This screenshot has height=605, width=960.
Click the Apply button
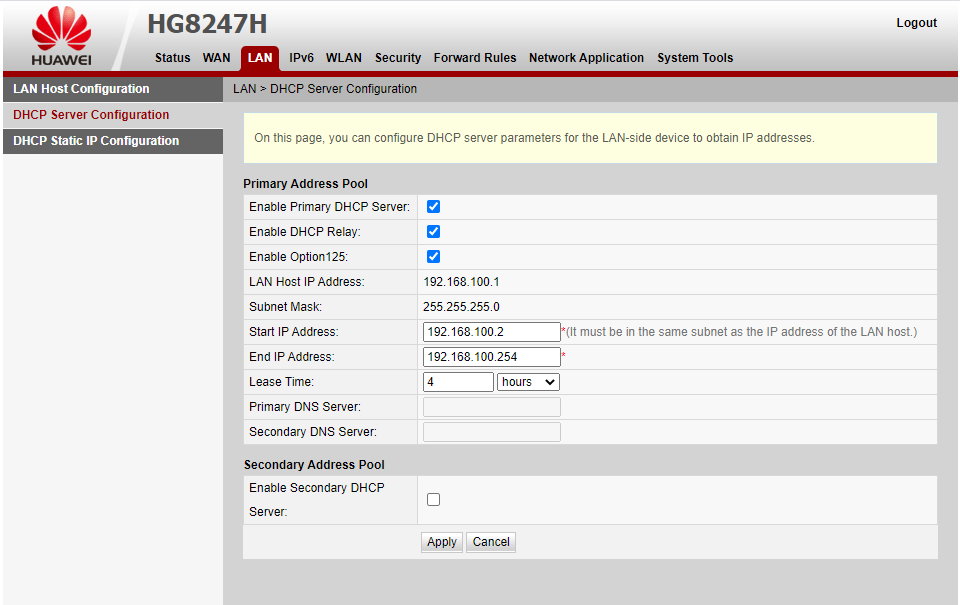(x=441, y=542)
